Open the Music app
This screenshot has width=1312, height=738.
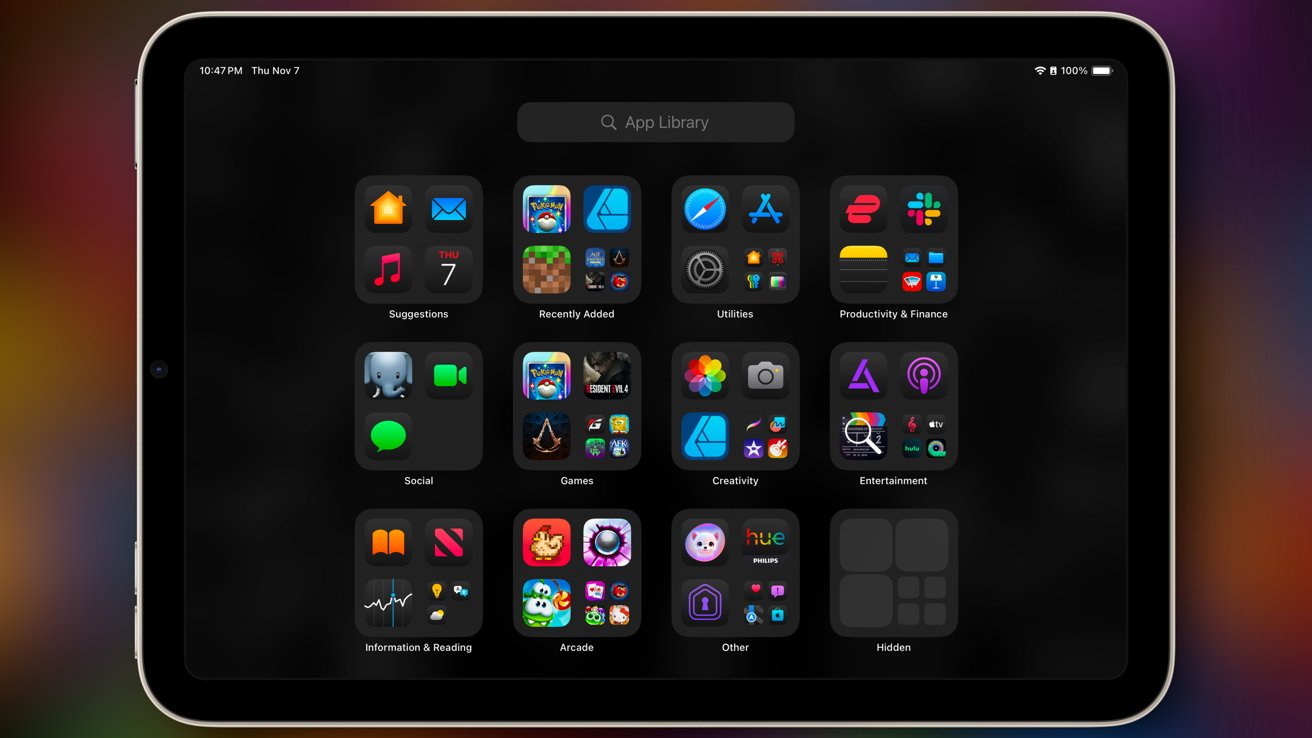click(388, 270)
